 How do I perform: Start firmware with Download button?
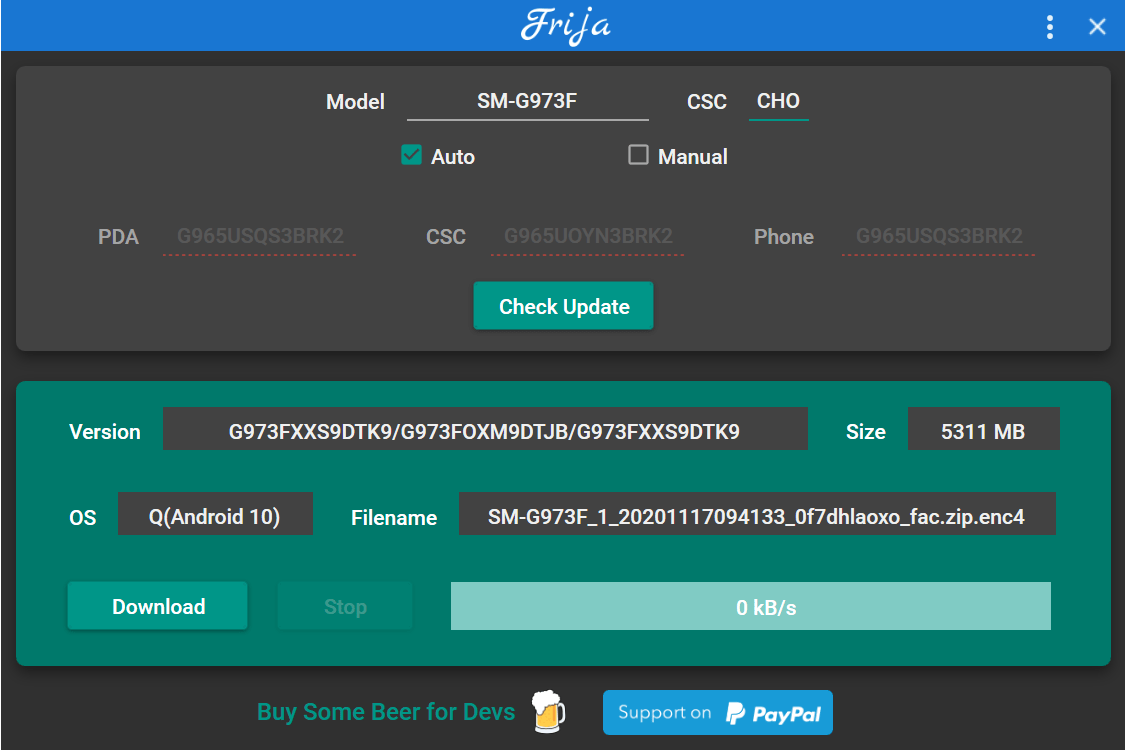(158, 606)
